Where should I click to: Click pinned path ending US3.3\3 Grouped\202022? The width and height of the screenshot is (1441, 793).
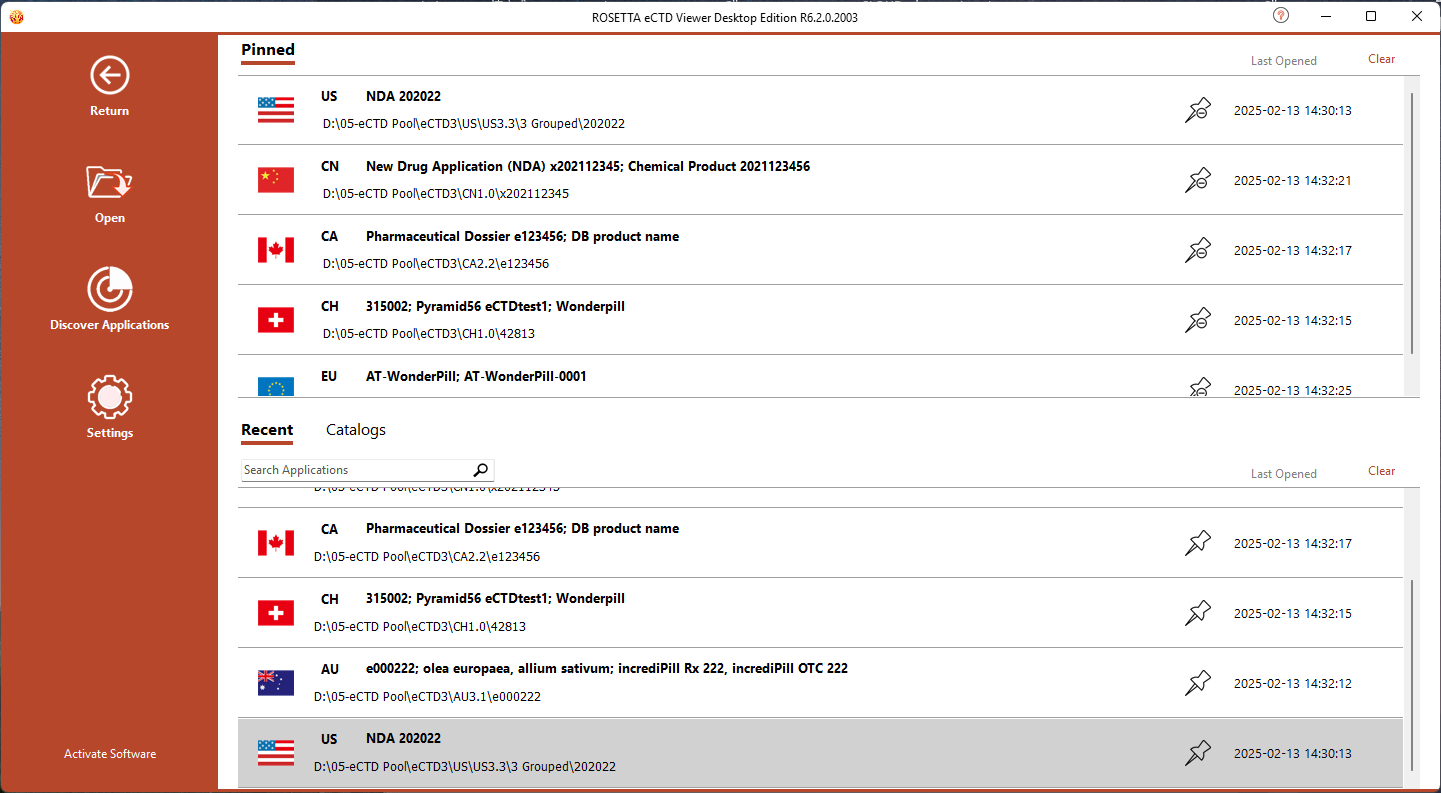click(474, 124)
